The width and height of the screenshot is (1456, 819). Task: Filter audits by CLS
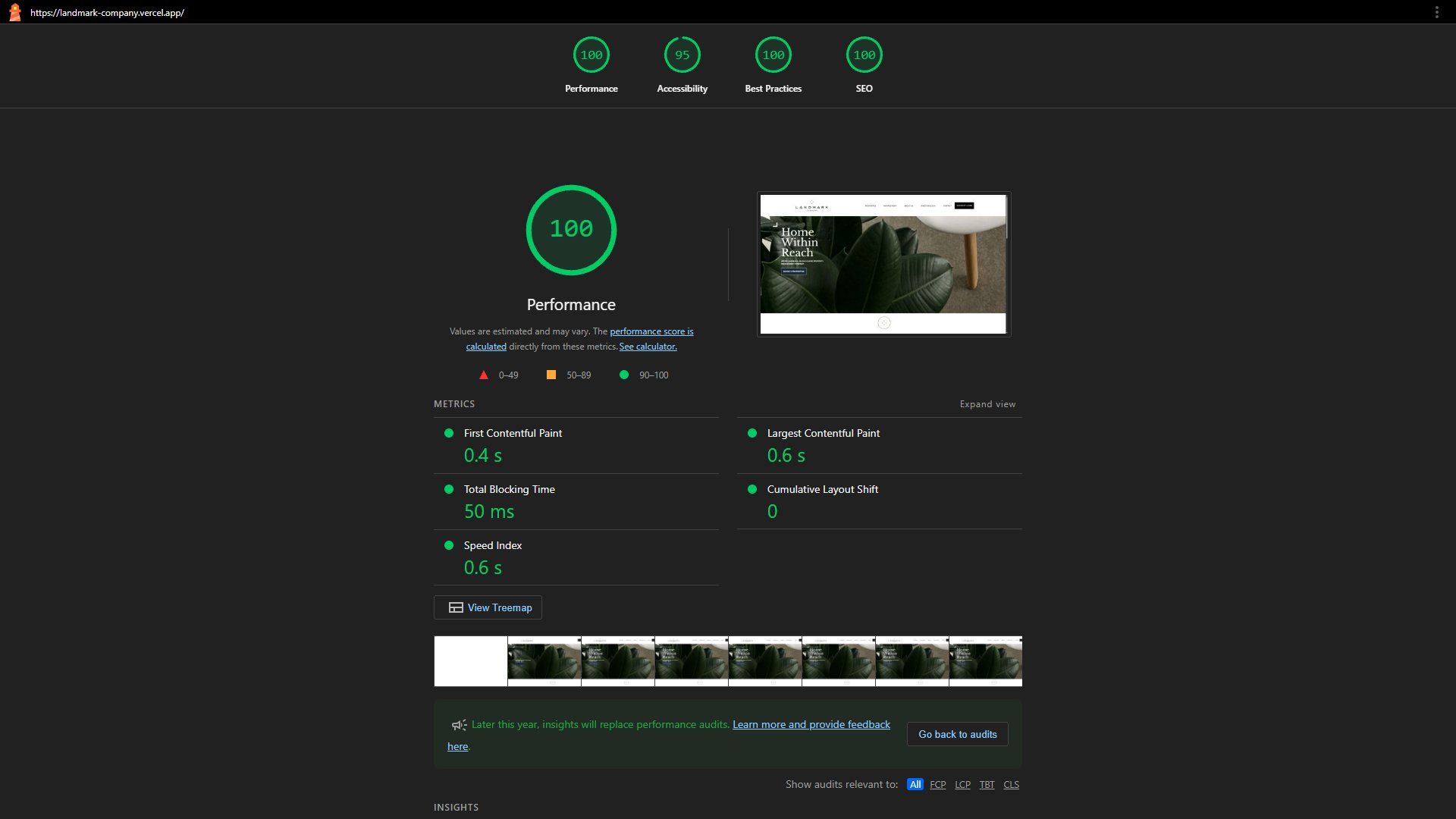(1011, 785)
